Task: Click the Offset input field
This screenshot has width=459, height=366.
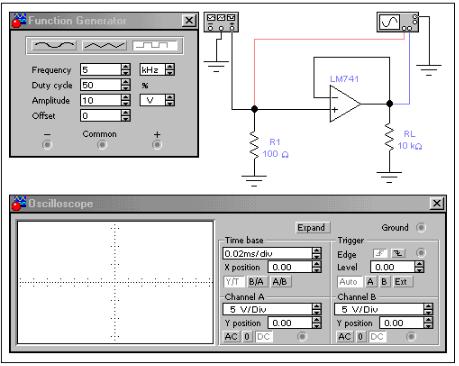Action: 100,116
